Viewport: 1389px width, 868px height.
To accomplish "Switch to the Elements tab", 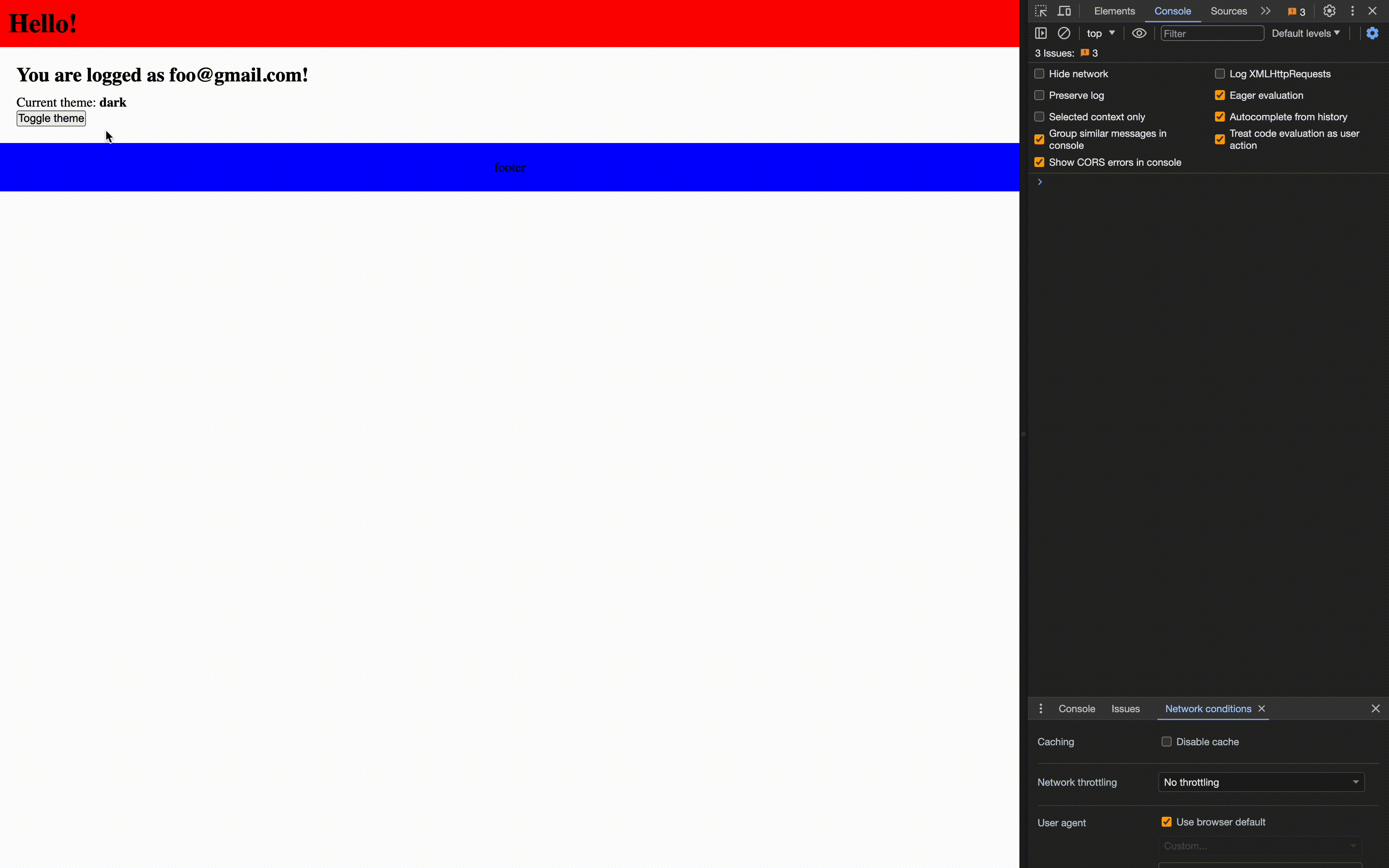I will [x=1114, y=11].
